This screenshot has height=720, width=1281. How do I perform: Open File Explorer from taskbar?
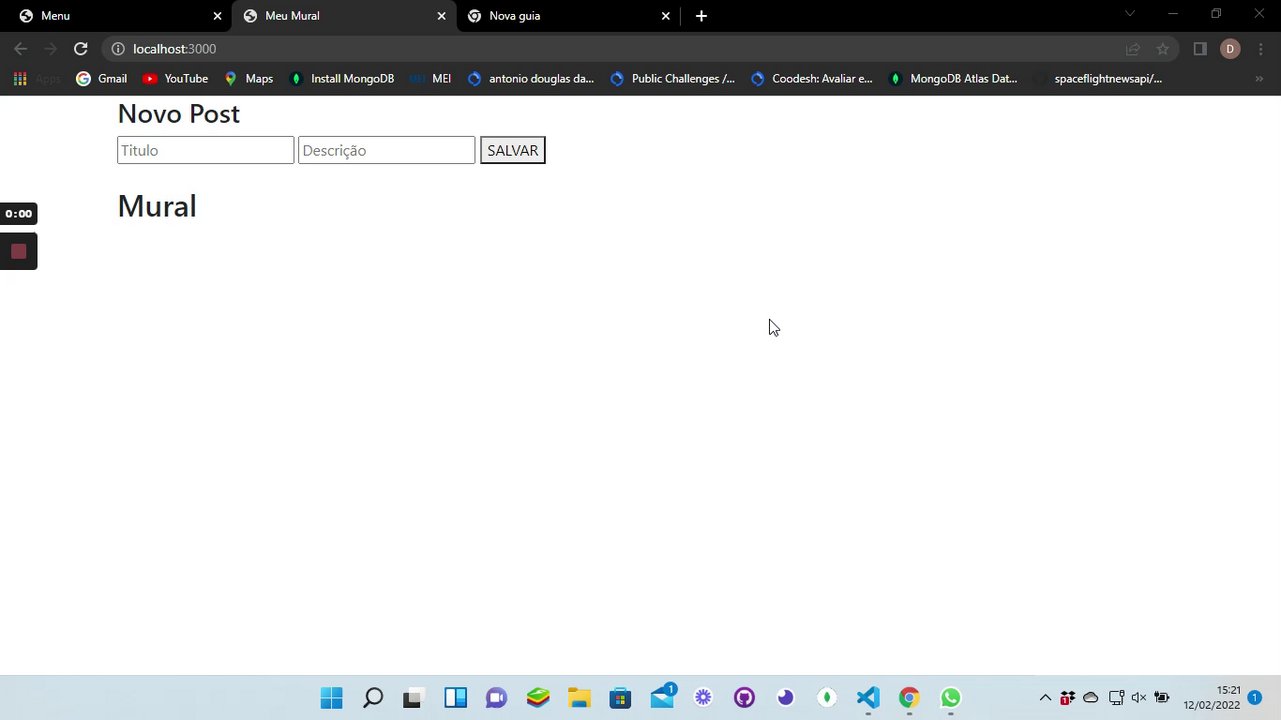[x=579, y=698]
